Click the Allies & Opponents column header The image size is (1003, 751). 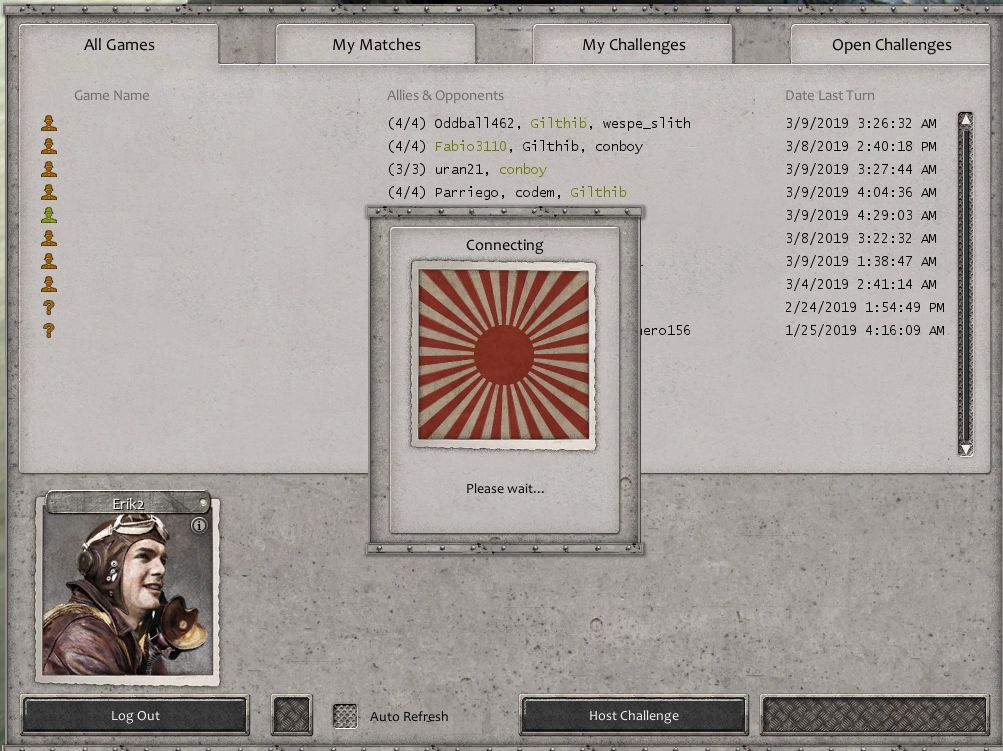pos(445,95)
